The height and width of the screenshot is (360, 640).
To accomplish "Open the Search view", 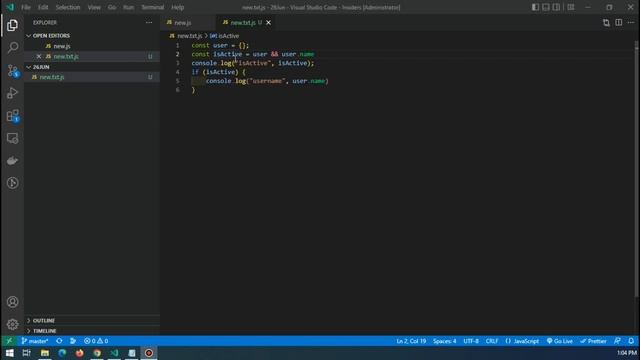I will point(12,47).
